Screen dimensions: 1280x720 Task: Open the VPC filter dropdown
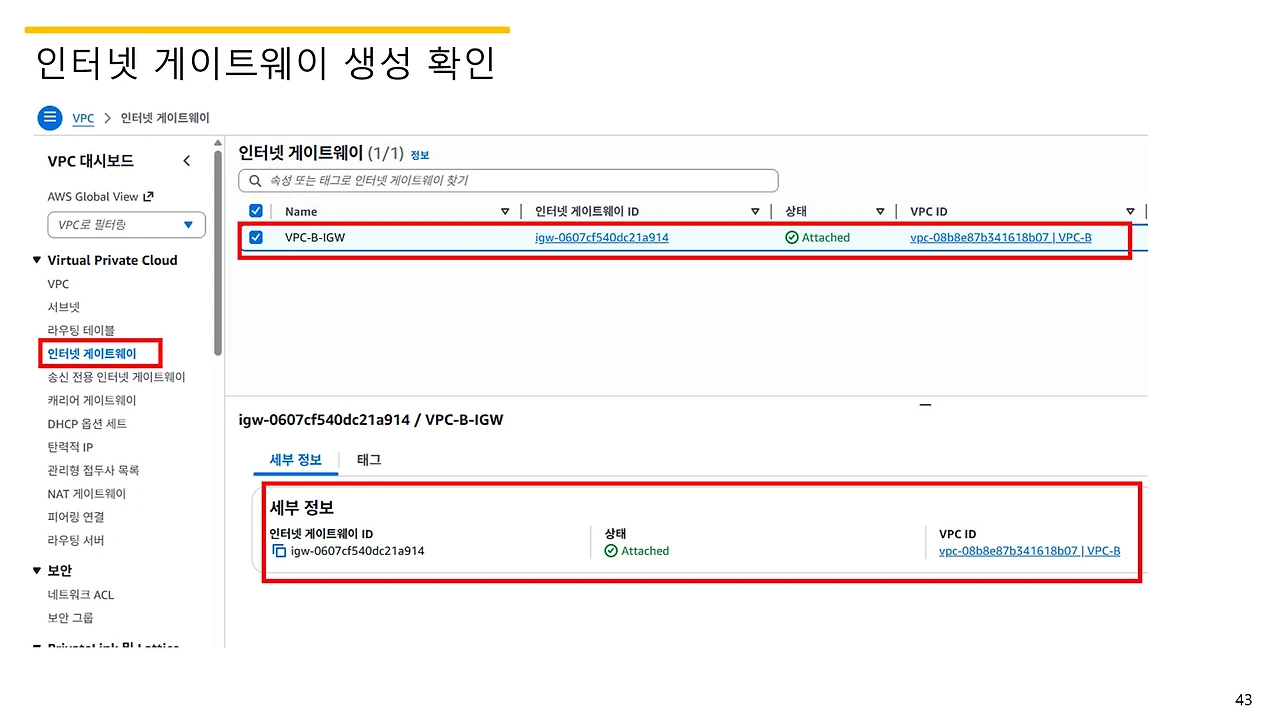pos(126,225)
